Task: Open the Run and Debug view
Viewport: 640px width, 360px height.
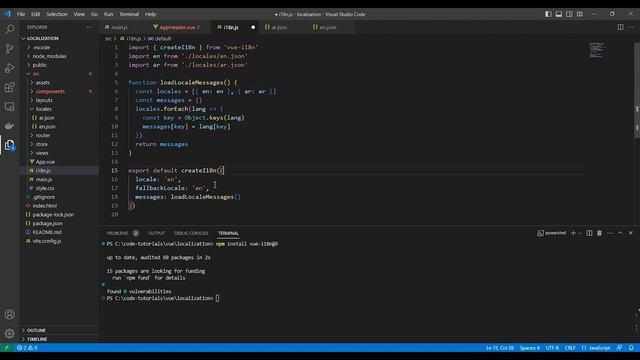Action: pos(9,68)
